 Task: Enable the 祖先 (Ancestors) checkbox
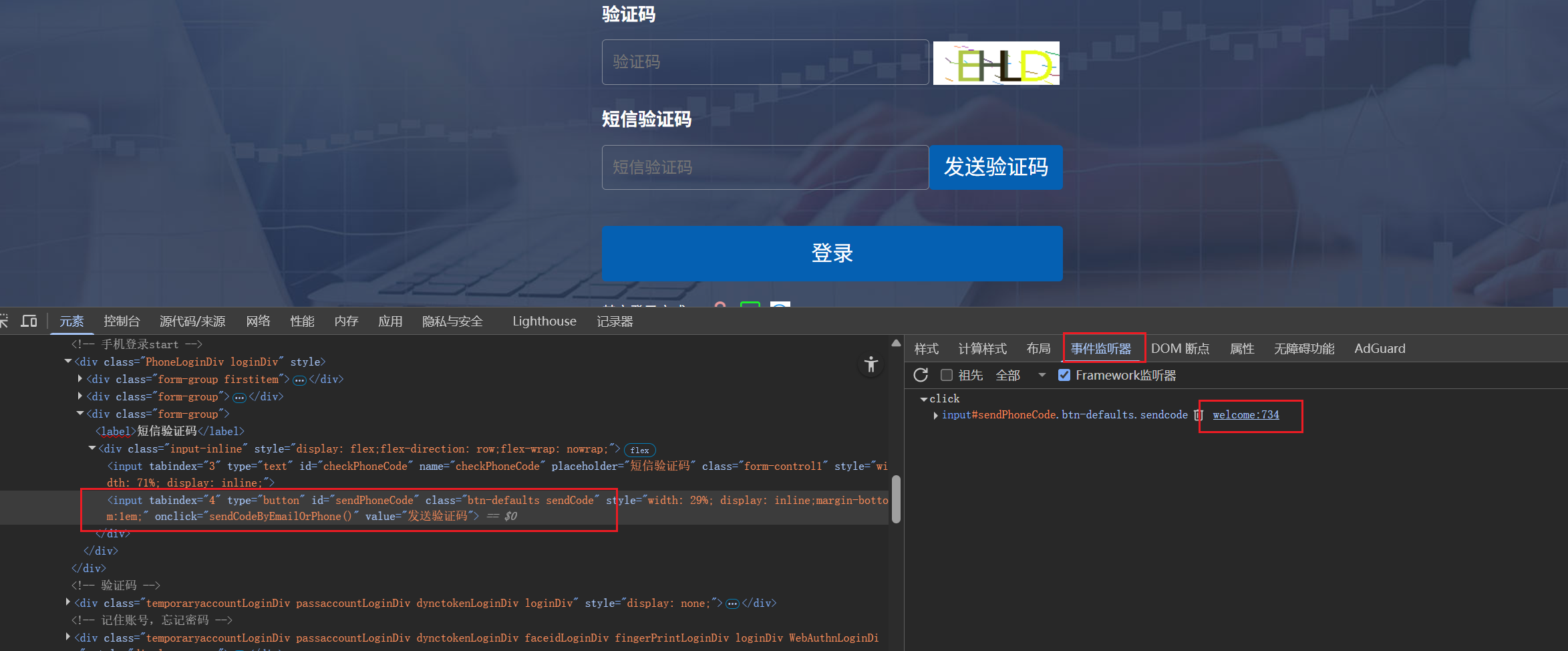[x=947, y=375]
